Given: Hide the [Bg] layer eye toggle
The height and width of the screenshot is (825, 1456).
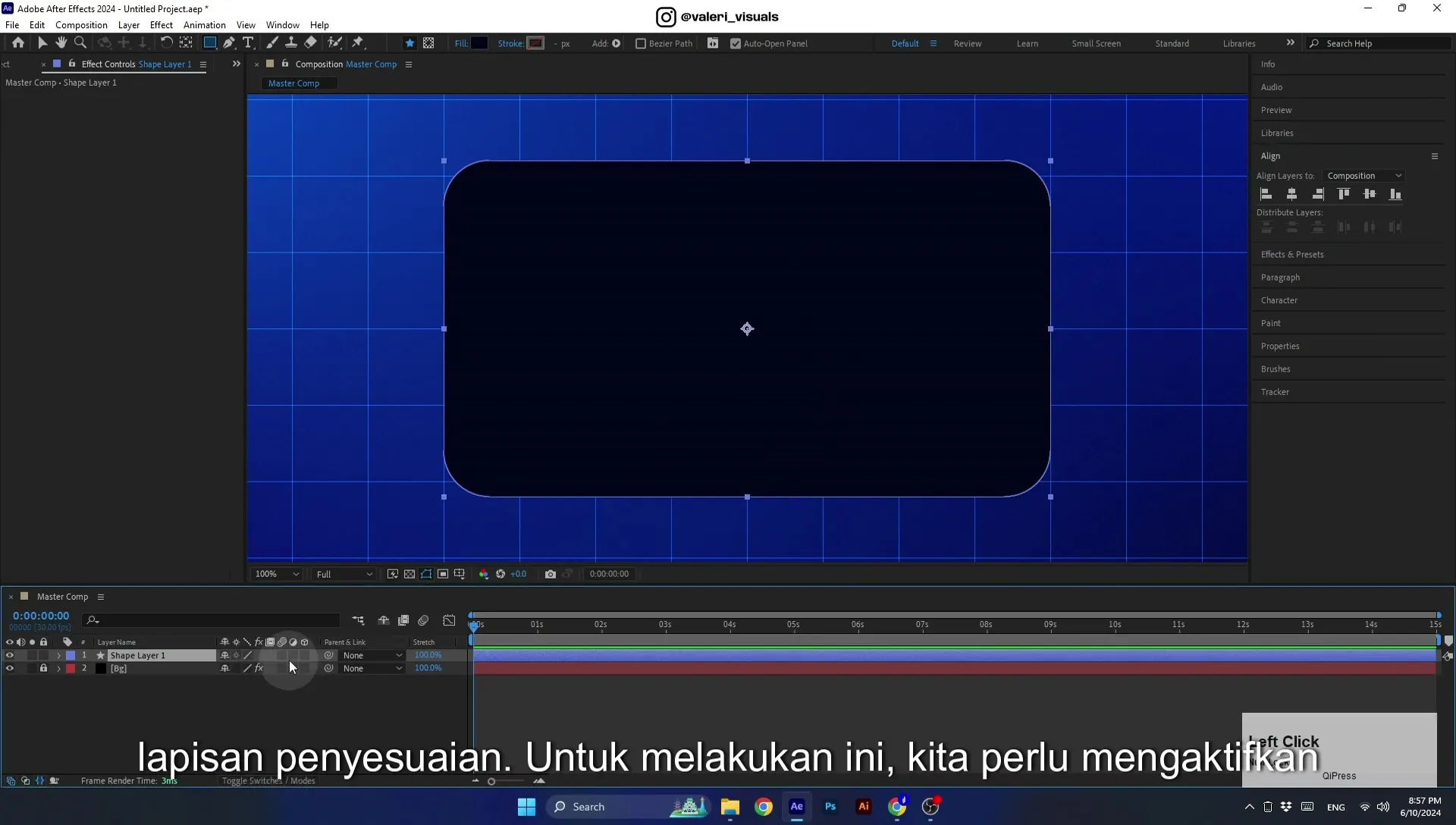Looking at the screenshot, I should click(10, 668).
